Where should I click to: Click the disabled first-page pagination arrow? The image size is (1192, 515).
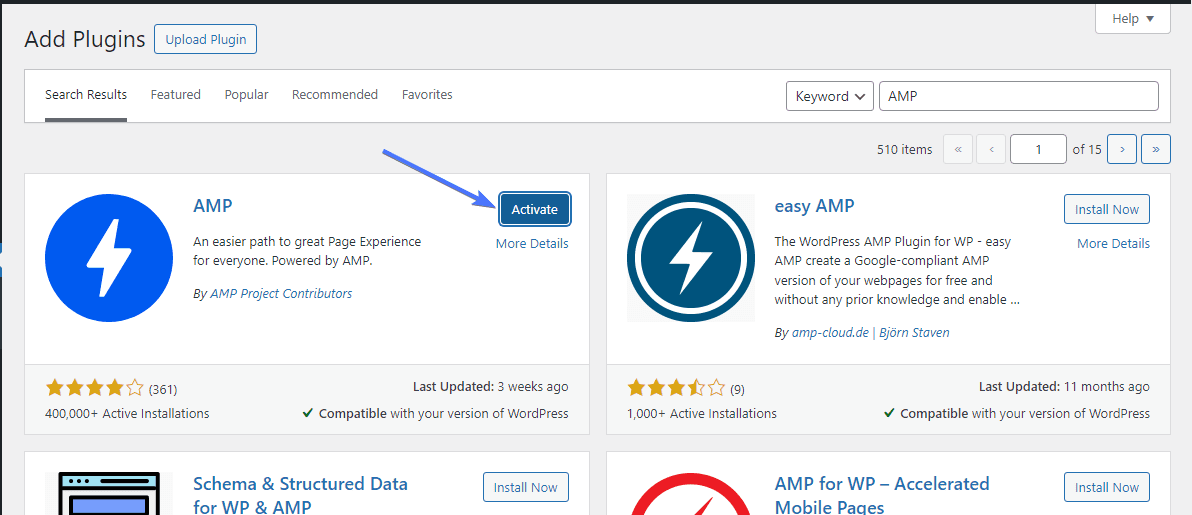[958, 149]
